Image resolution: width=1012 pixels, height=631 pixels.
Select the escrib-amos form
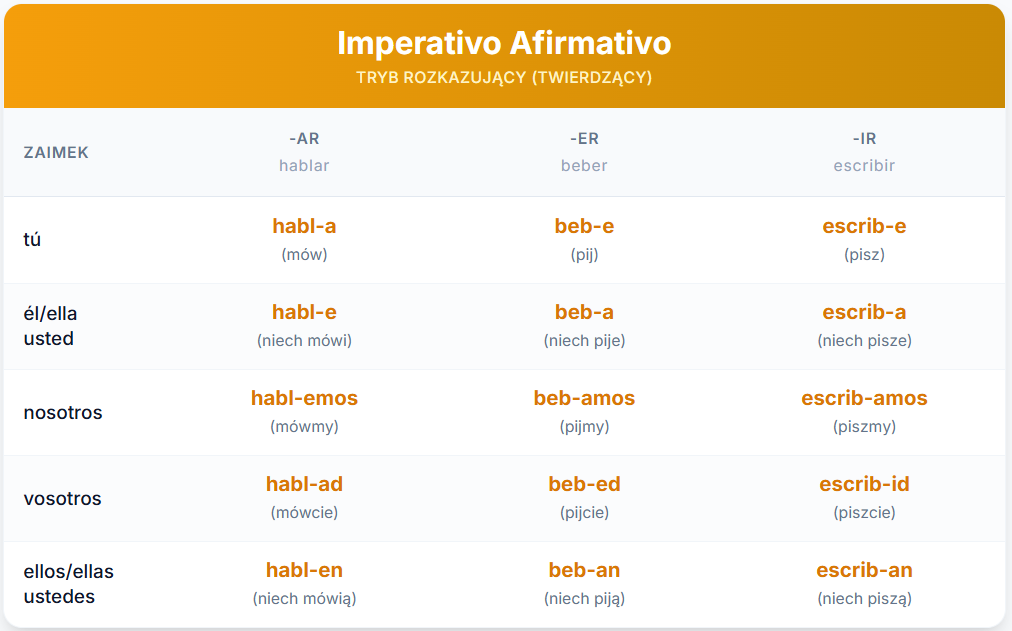pyautogui.click(x=864, y=398)
